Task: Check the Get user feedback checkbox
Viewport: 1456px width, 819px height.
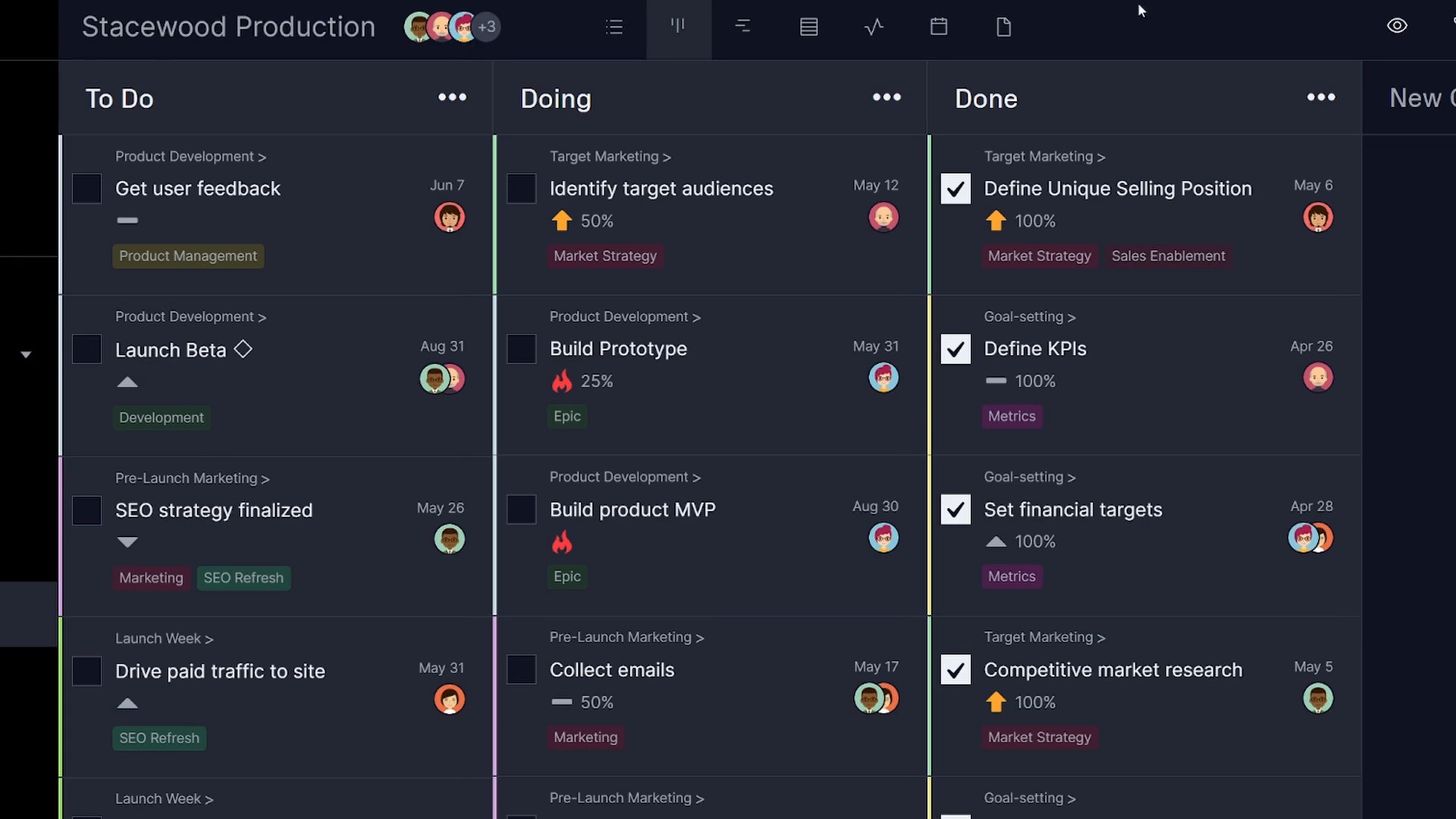Action: click(x=86, y=189)
